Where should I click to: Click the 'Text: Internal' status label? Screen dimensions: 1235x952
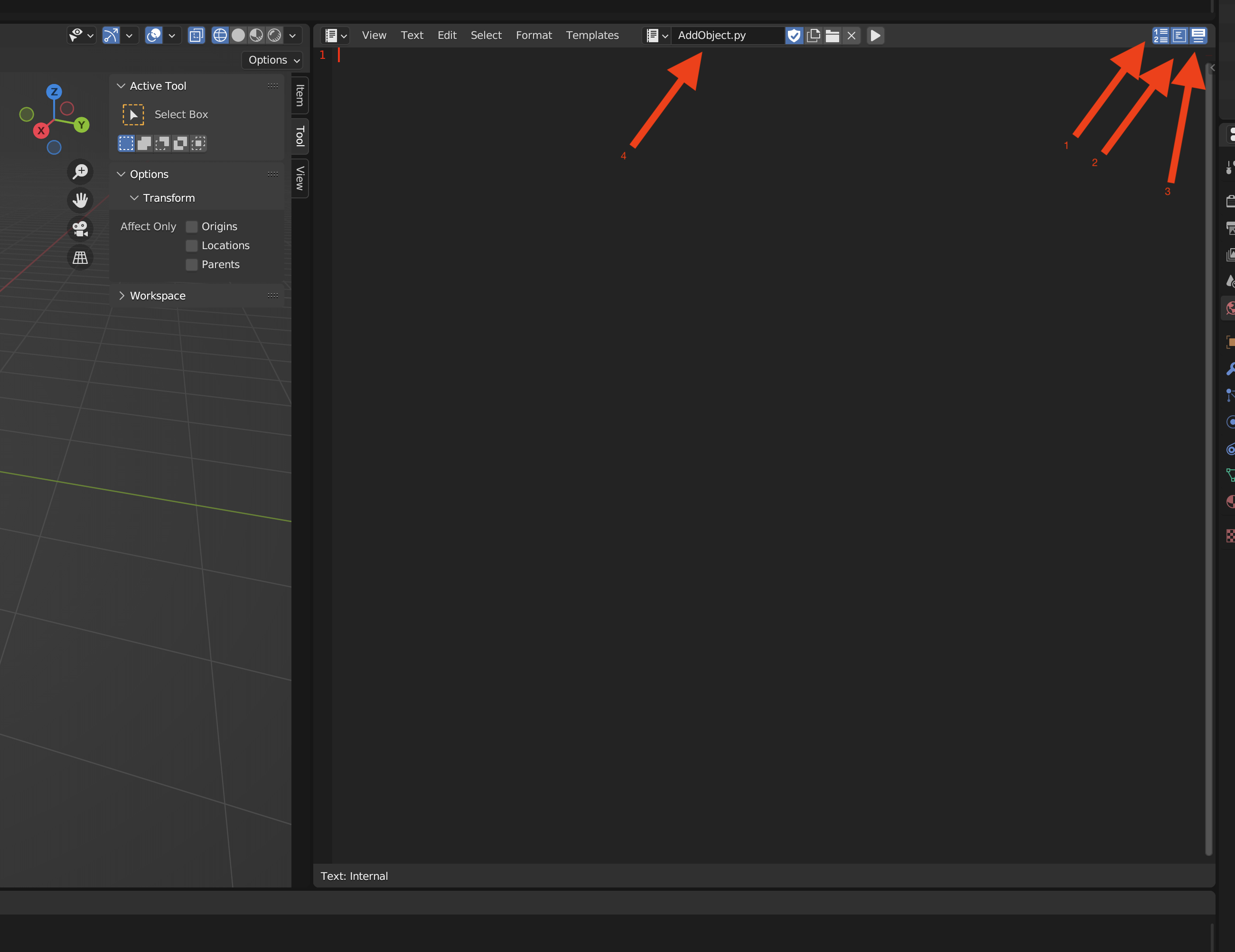coord(354,876)
